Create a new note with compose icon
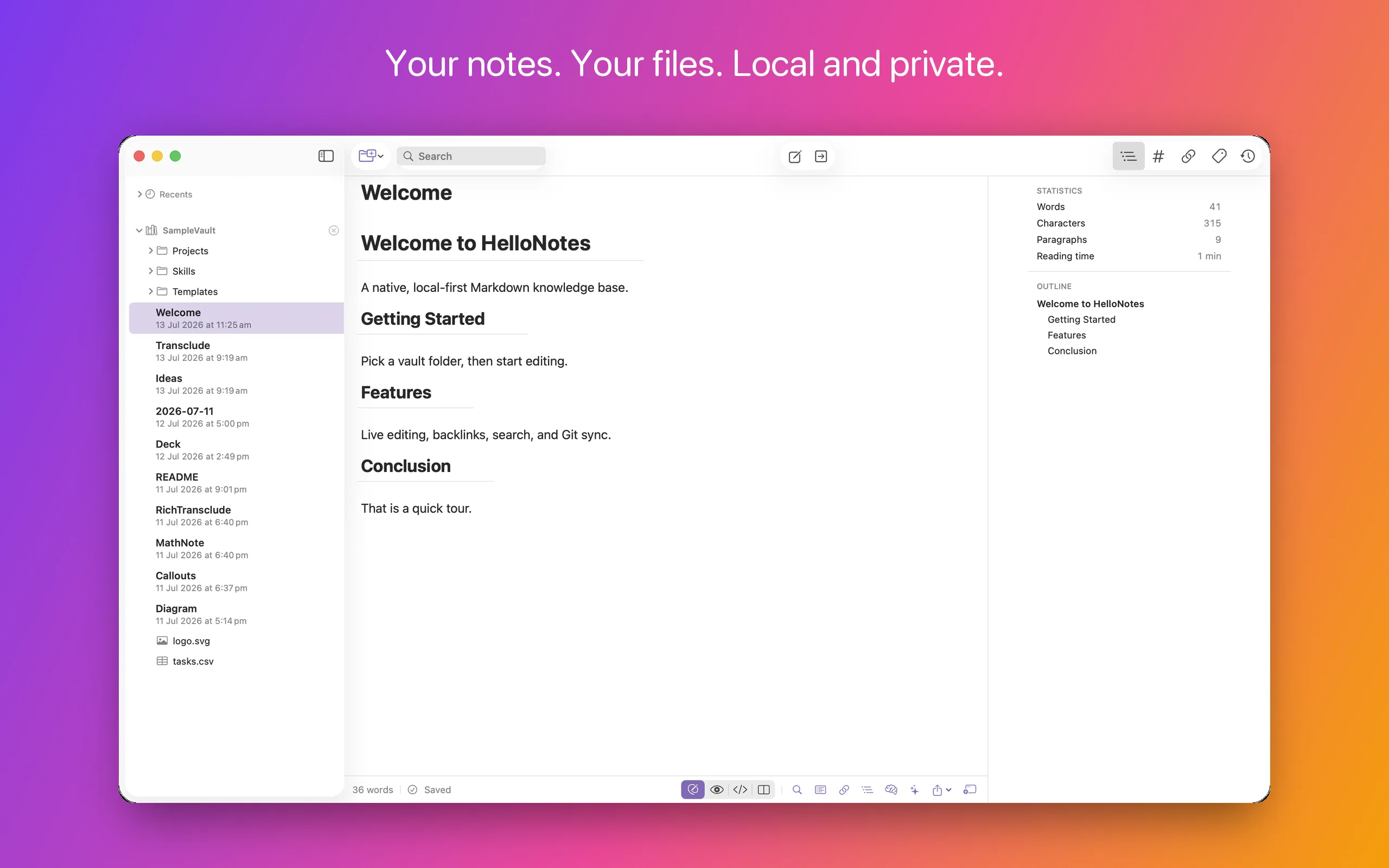 [794, 157]
